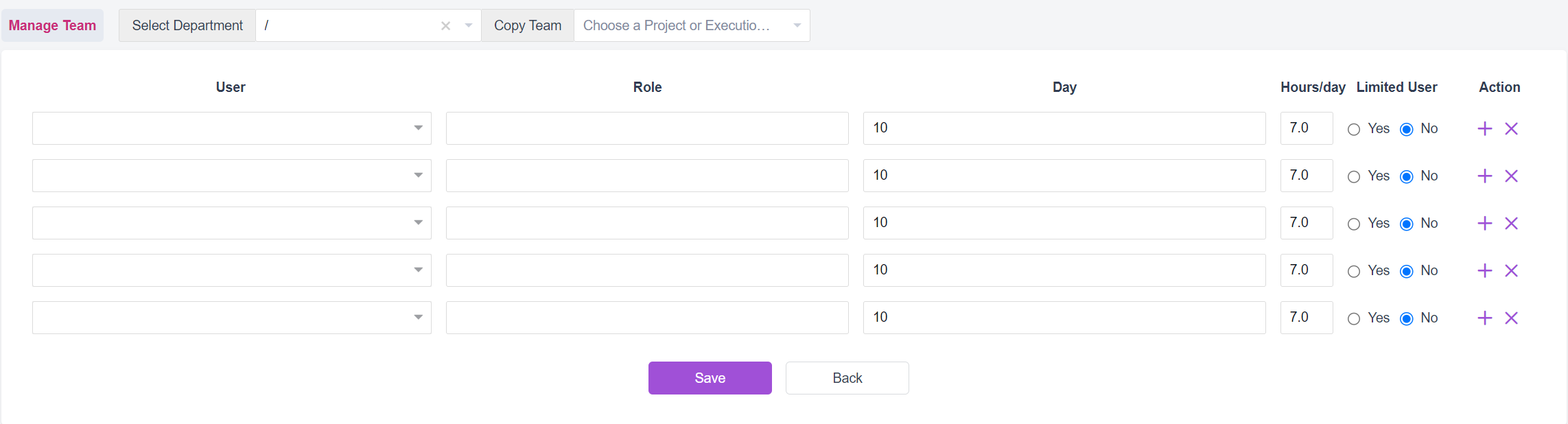Remove the last row using its X icon
Image resolution: width=1568 pixels, height=424 pixels.
(x=1511, y=318)
